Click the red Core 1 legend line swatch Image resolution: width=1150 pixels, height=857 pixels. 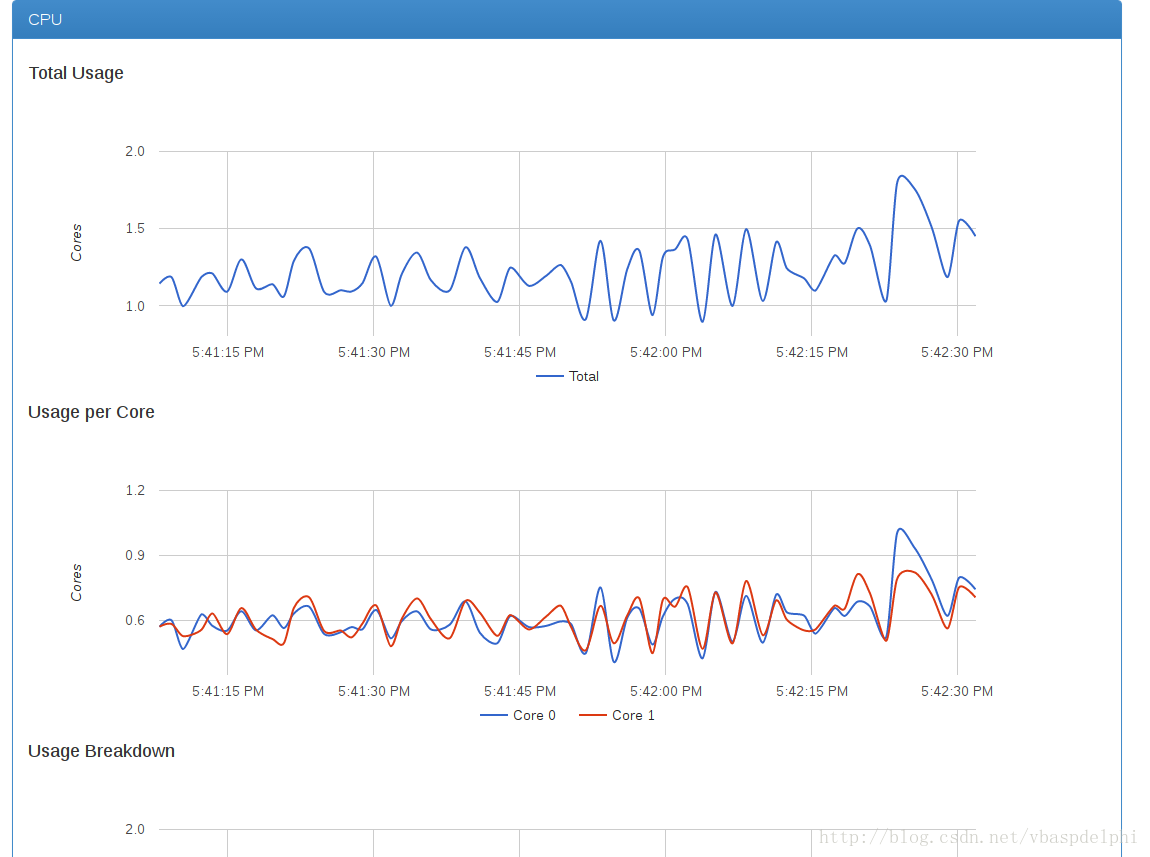click(x=593, y=715)
